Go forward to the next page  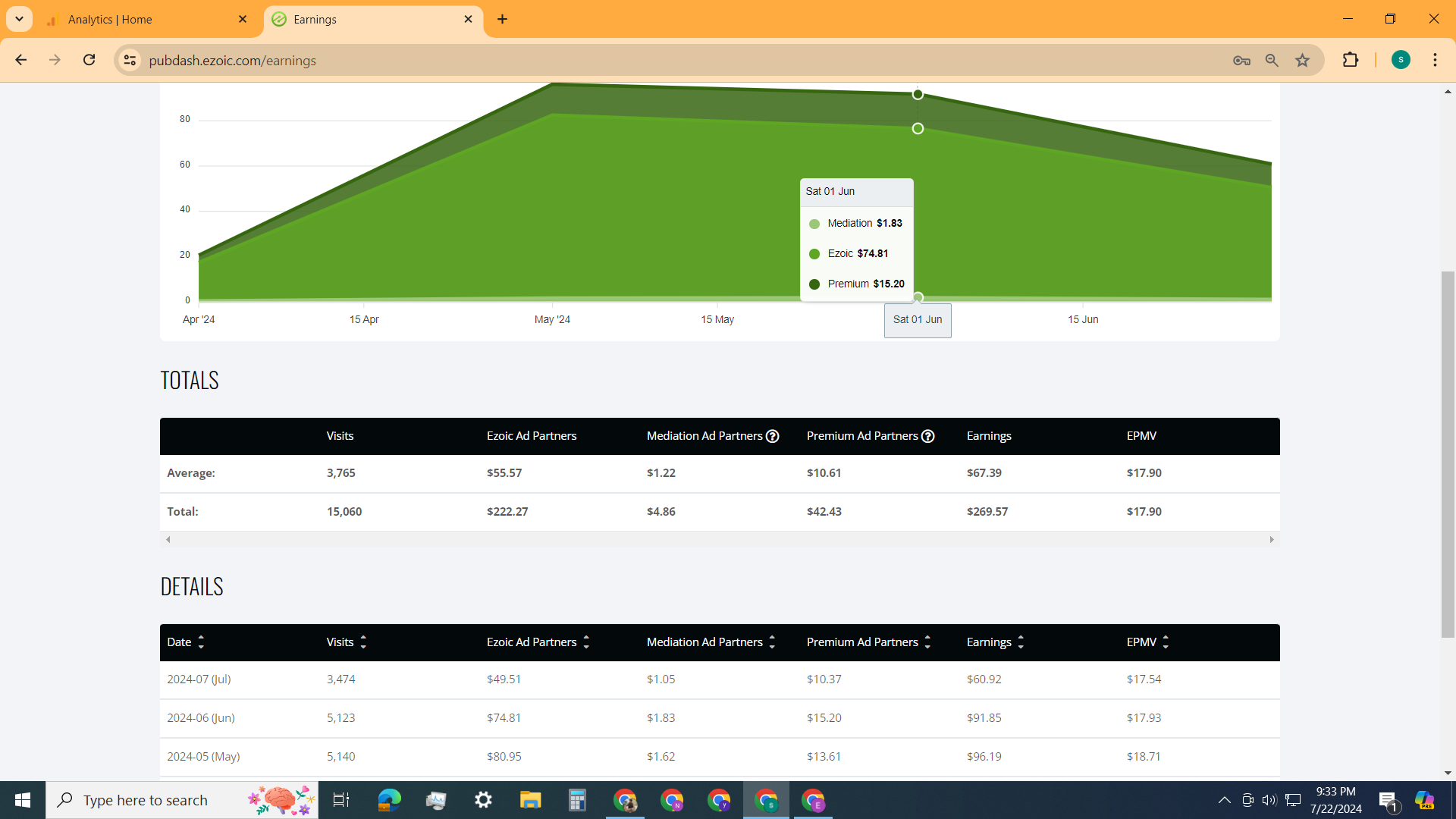[x=55, y=60]
